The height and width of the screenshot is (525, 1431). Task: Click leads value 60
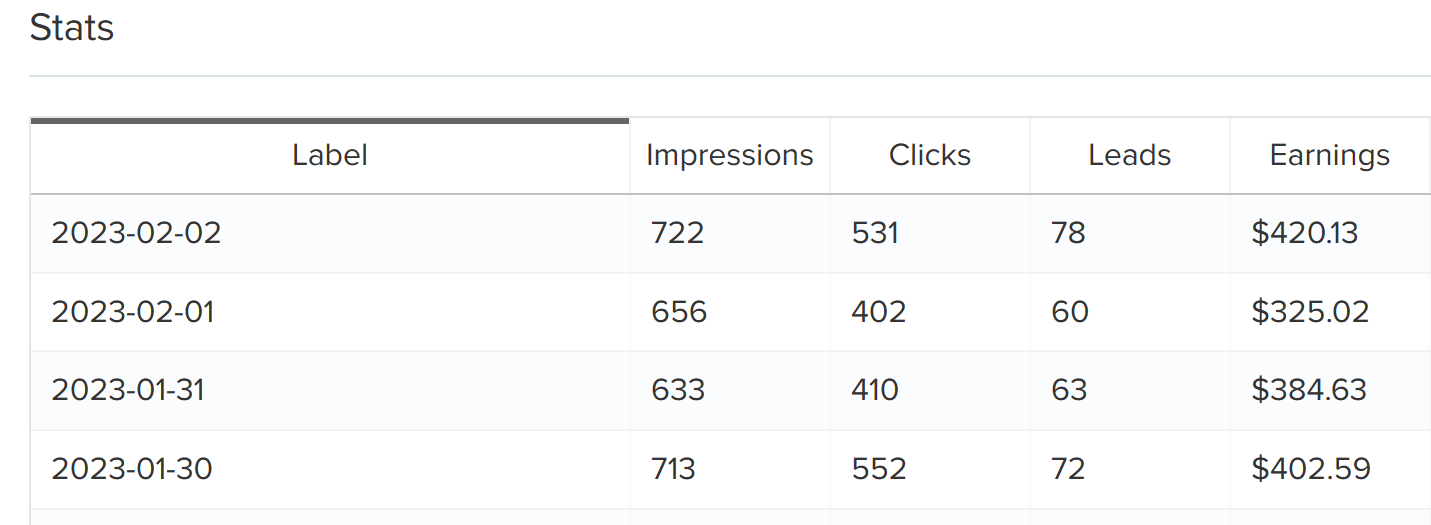coord(1070,312)
